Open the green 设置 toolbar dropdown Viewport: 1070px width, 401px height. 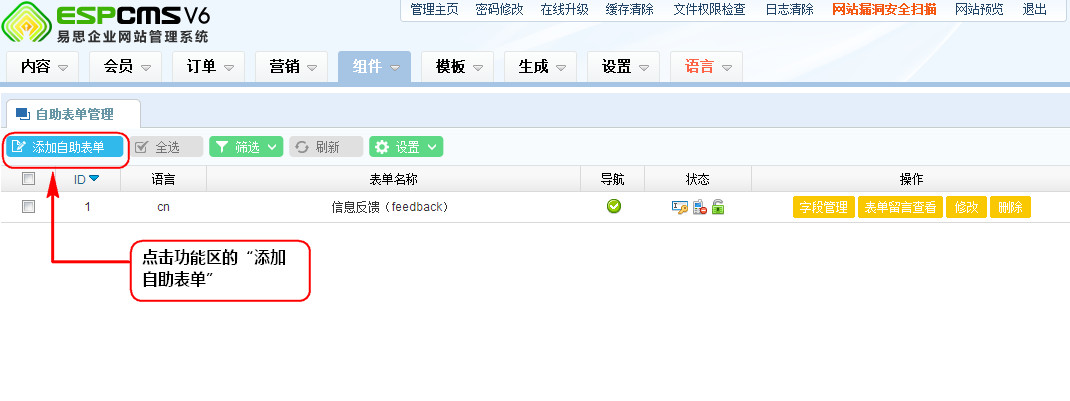[x=406, y=147]
